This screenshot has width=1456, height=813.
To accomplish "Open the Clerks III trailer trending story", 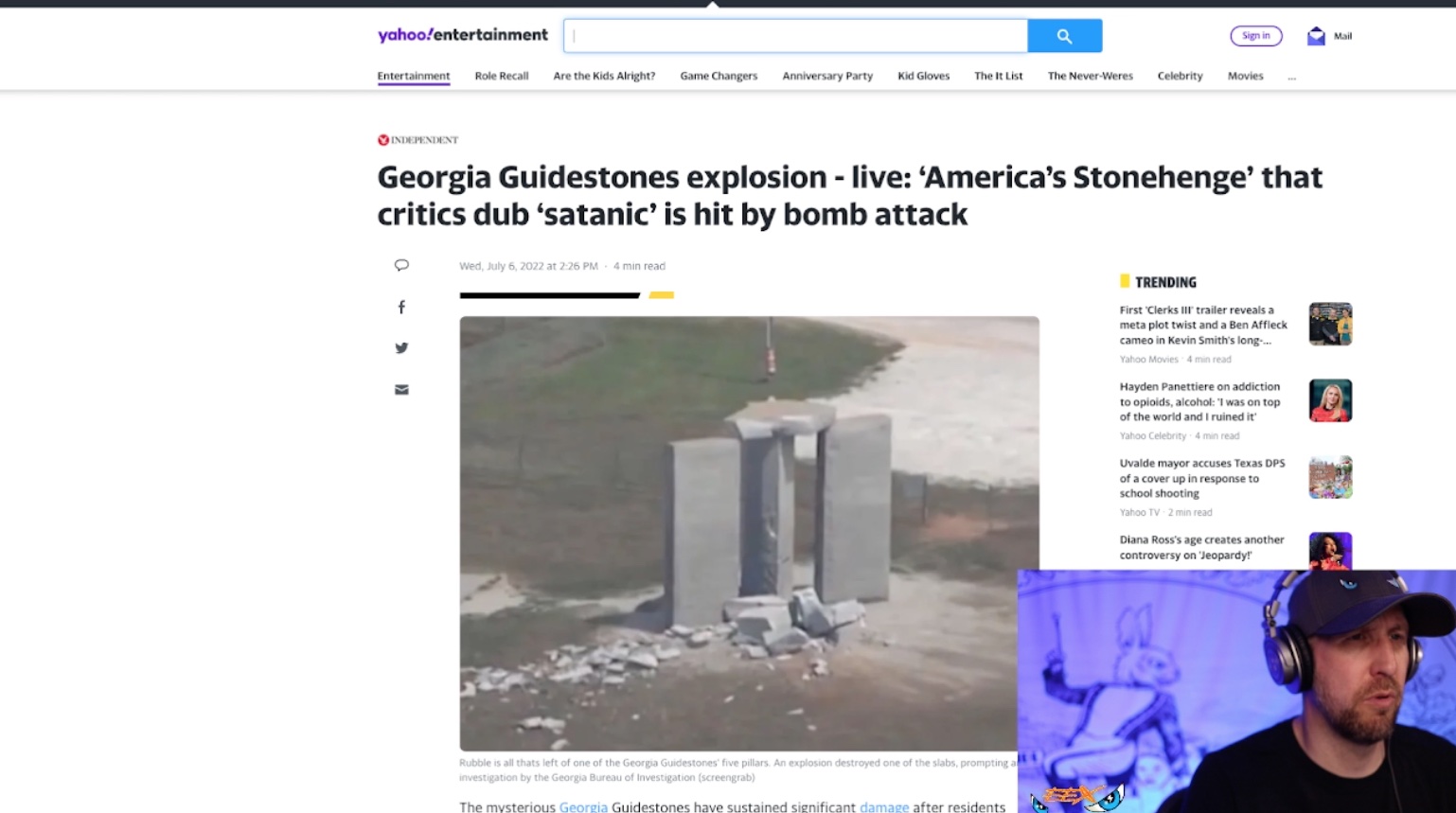I will [x=1203, y=325].
